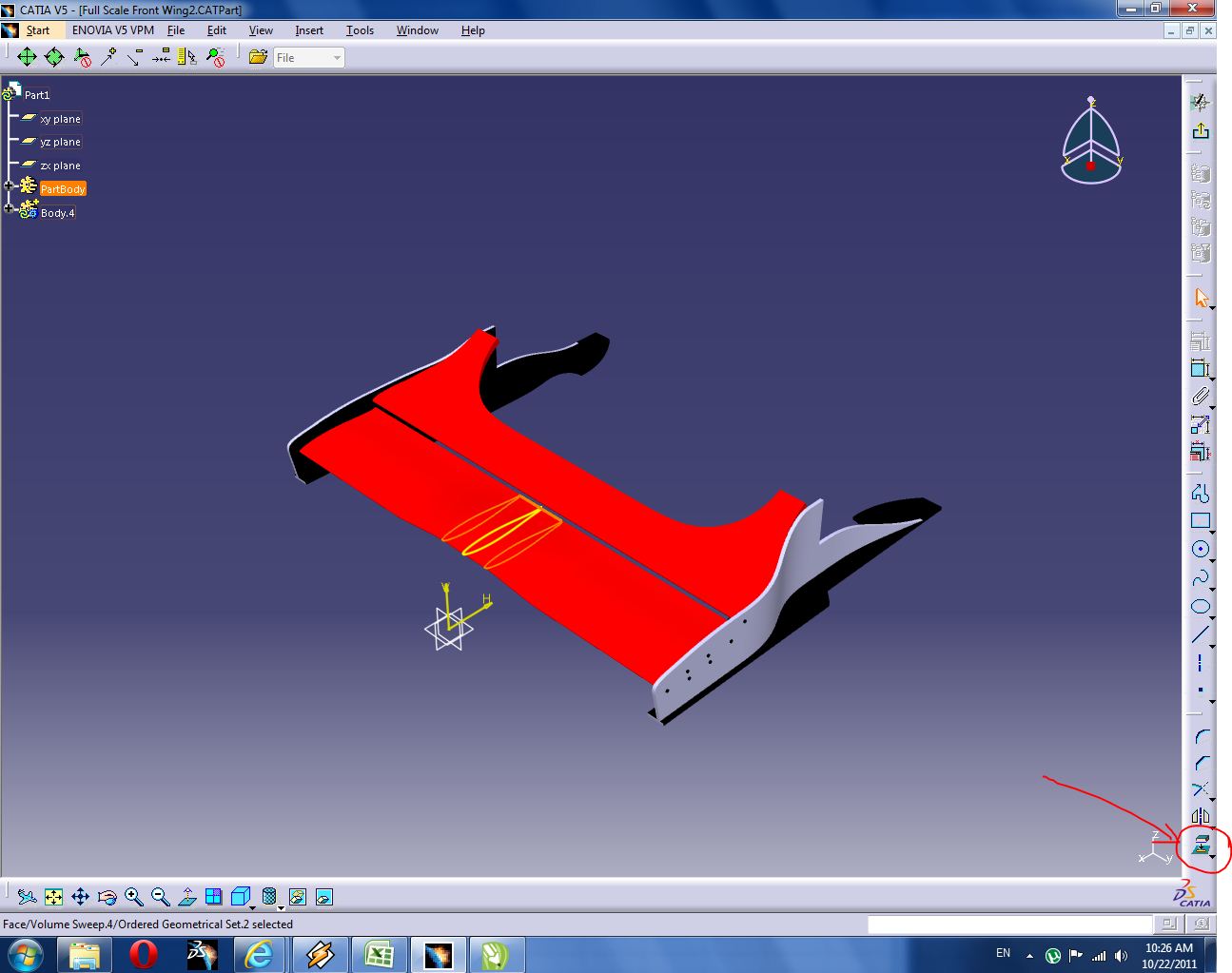This screenshot has width=1232, height=973.
Task: Open the File combo box dropdown
Action: point(334,58)
